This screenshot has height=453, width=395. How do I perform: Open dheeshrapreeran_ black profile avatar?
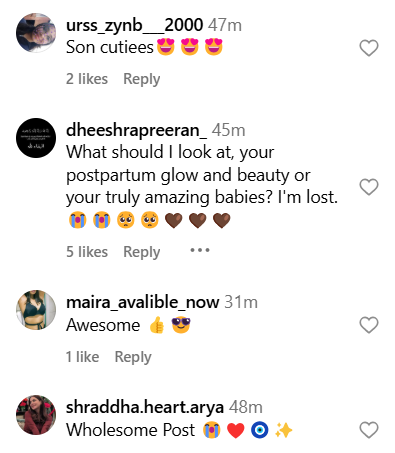[36, 138]
